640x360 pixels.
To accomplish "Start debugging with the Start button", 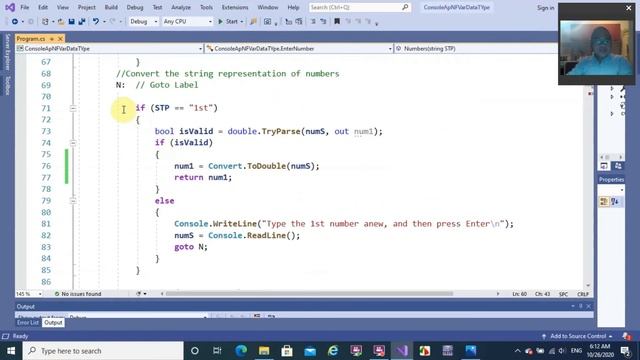I will 228,22.
